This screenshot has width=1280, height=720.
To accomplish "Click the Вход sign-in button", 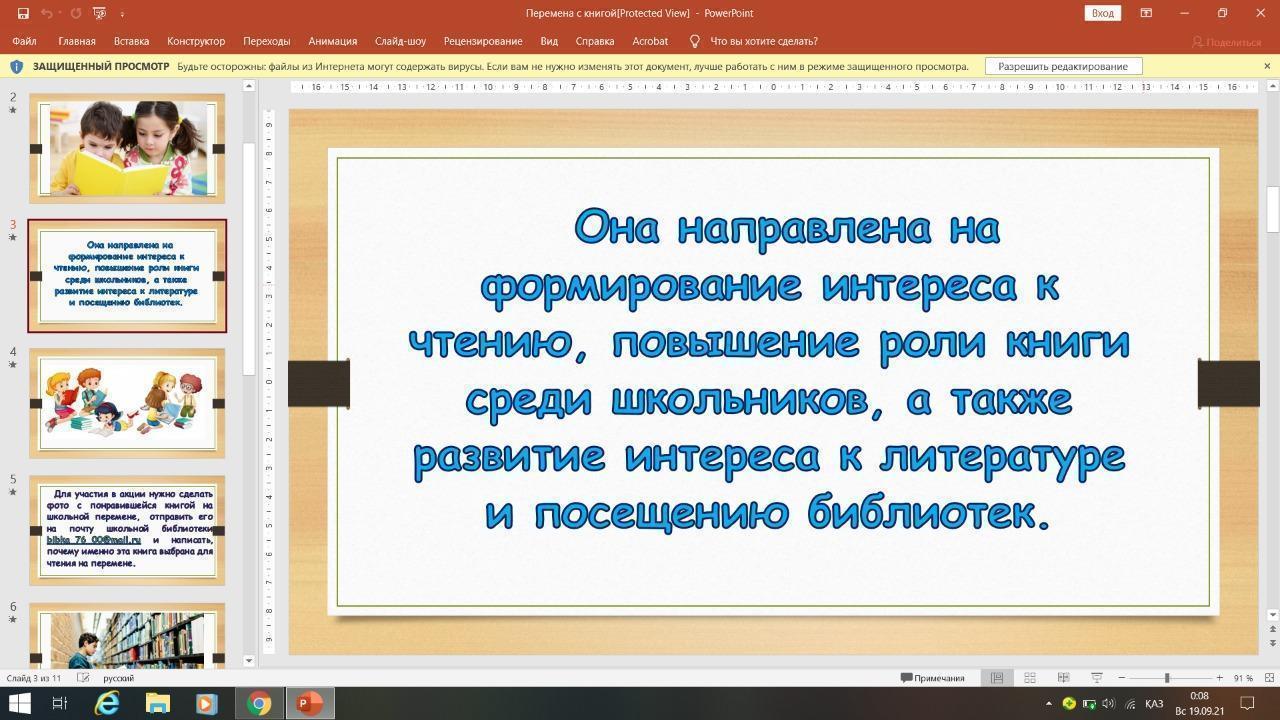I will (x=1102, y=13).
